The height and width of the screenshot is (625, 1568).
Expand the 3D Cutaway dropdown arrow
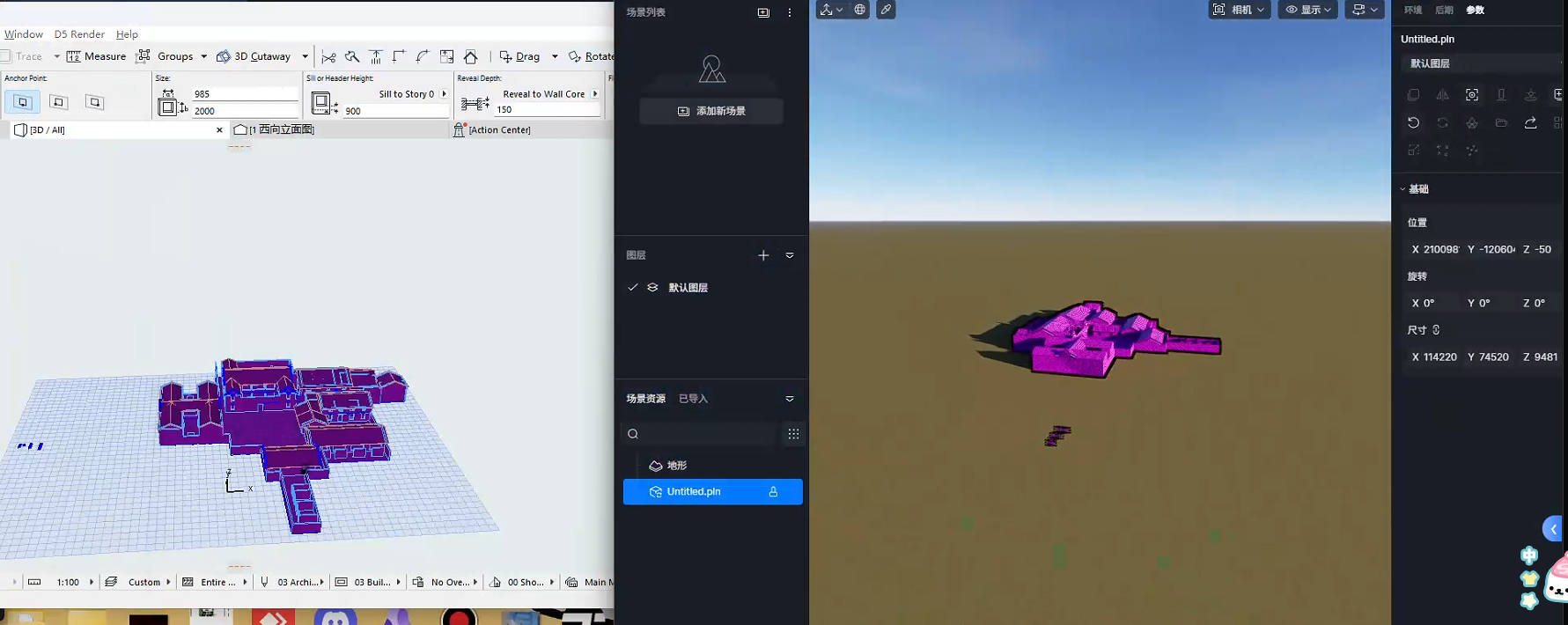tap(306, 56)
